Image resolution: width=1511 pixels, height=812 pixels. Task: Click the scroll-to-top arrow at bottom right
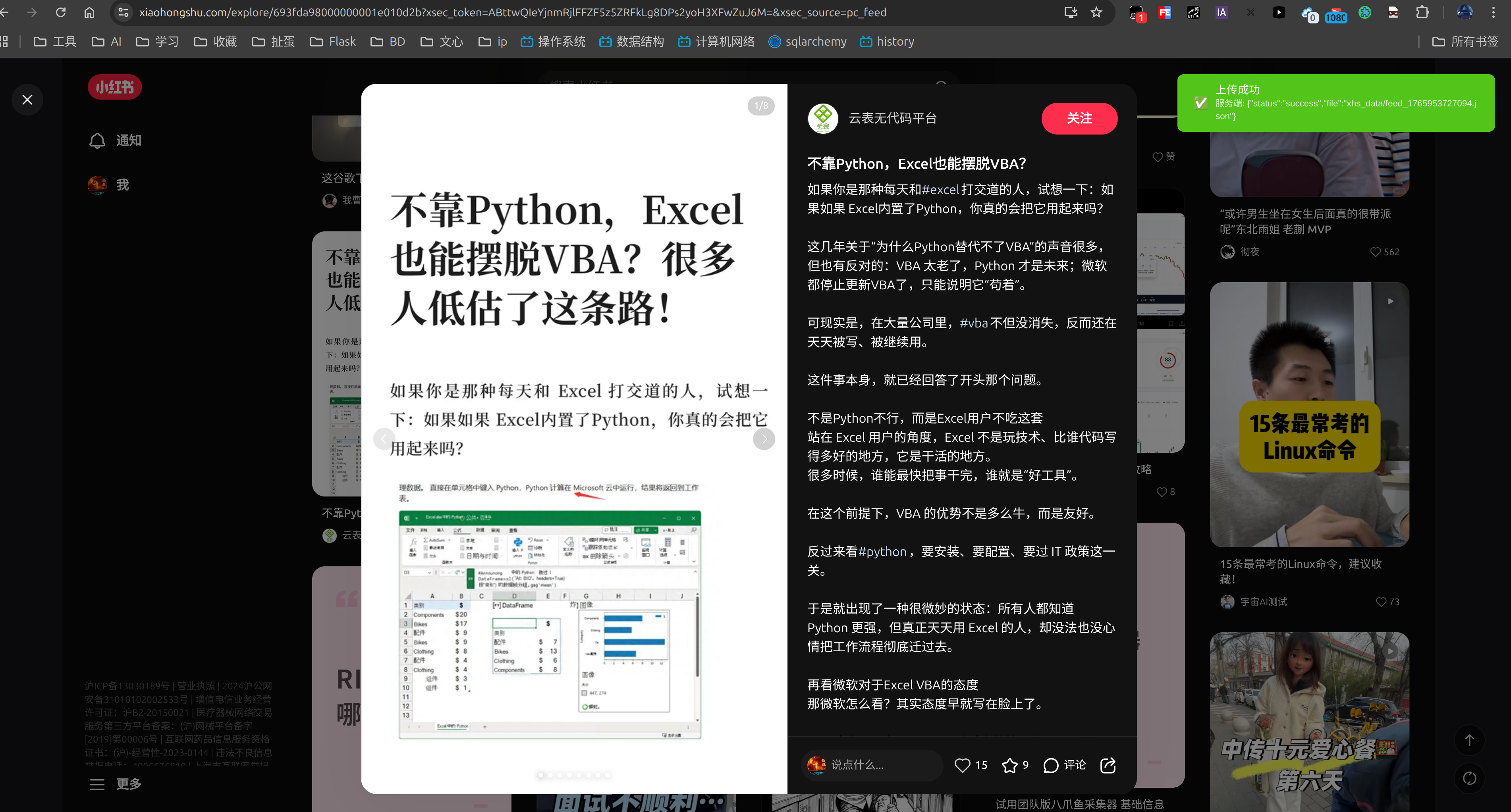click(x=1469, y=740)
